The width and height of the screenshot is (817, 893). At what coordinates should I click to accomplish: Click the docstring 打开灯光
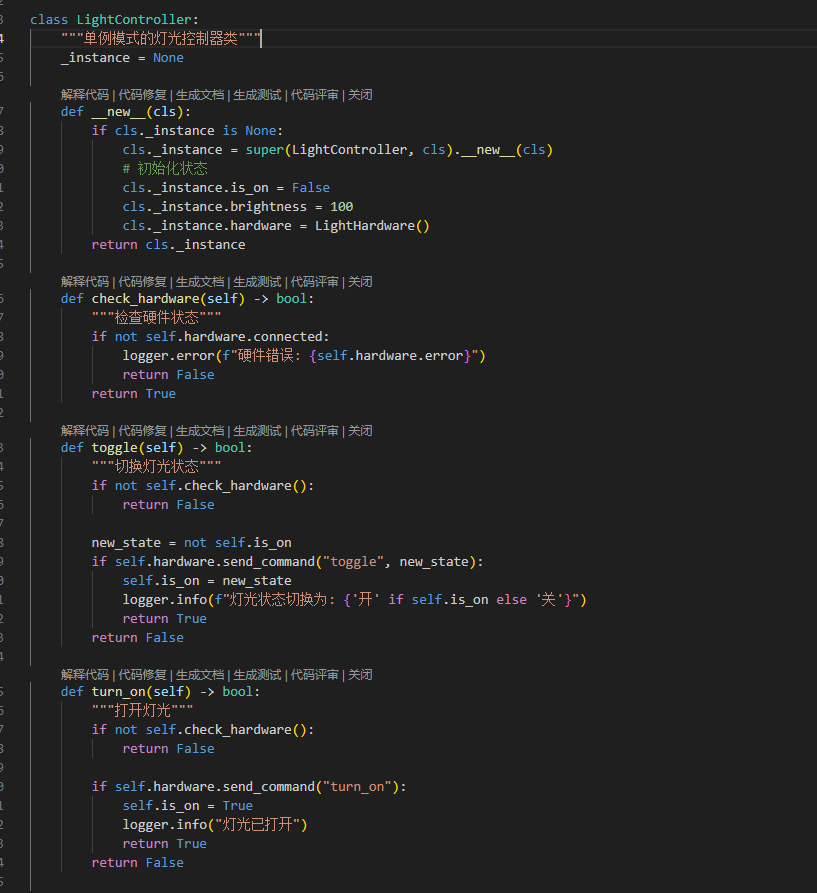point(142,710)
